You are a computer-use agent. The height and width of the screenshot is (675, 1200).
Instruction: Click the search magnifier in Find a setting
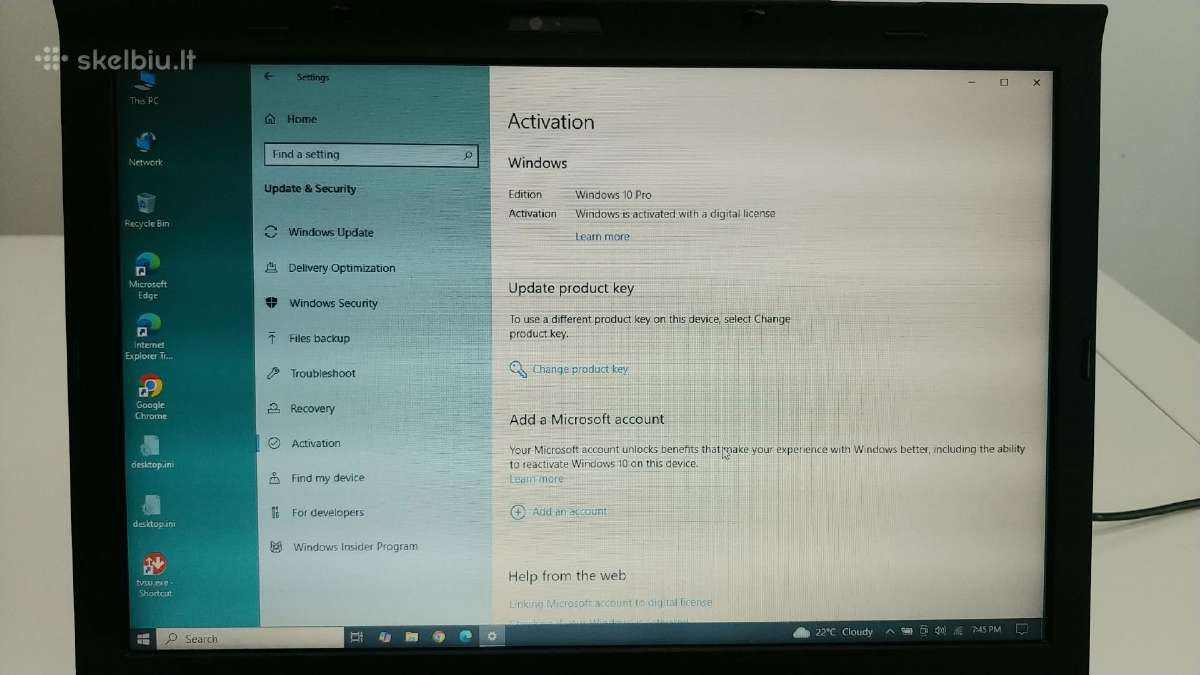468,155
